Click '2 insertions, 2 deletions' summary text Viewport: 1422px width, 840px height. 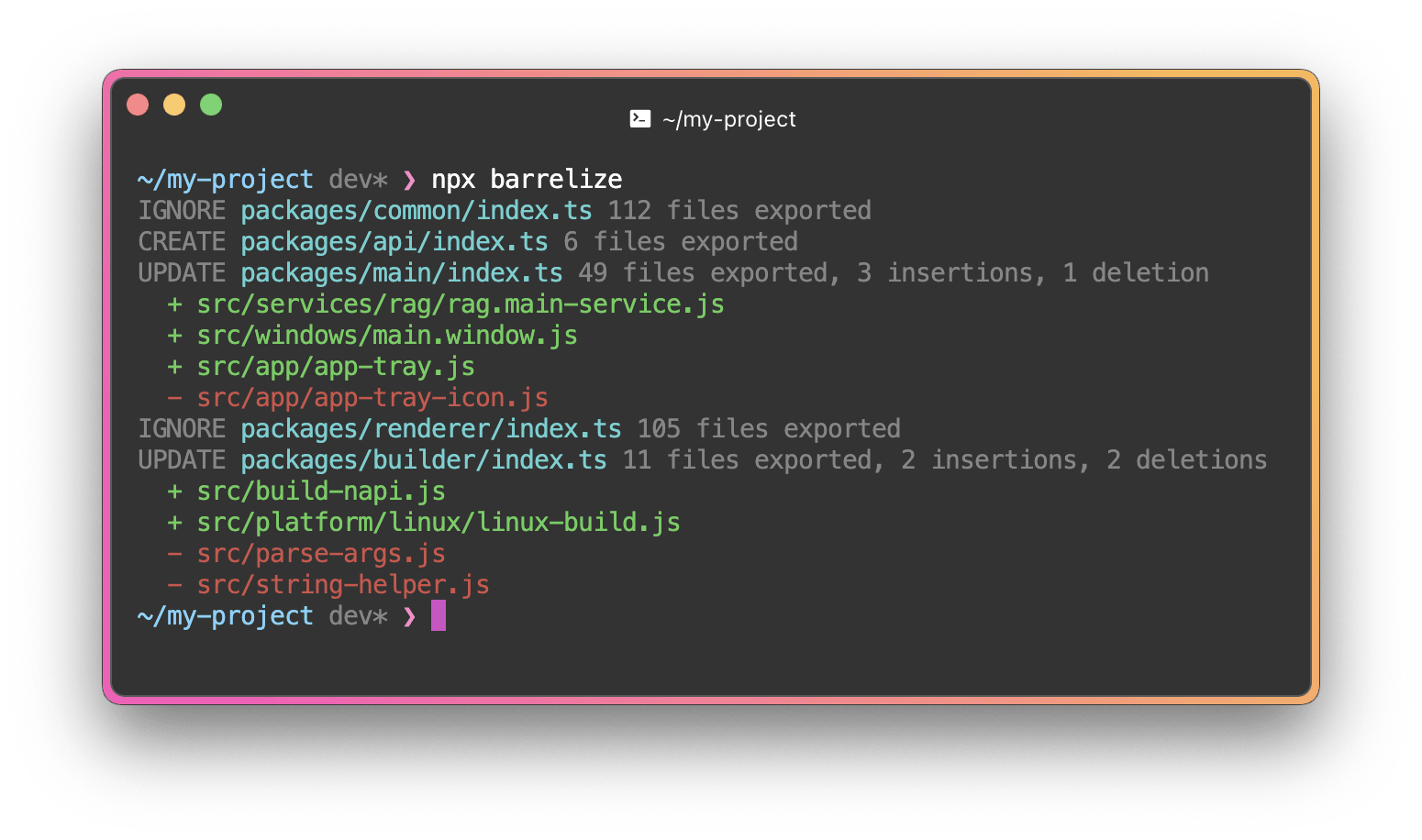click(x=1084, y=459)
